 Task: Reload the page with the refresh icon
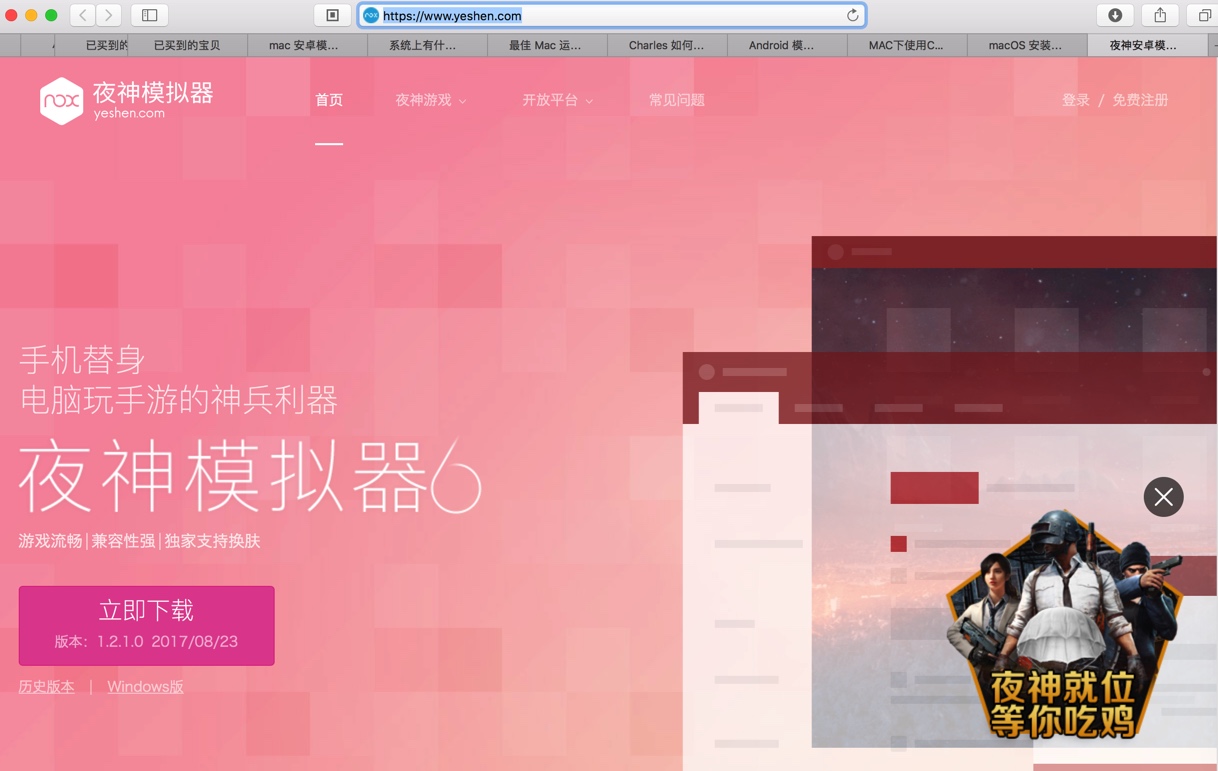pos(852,15)
